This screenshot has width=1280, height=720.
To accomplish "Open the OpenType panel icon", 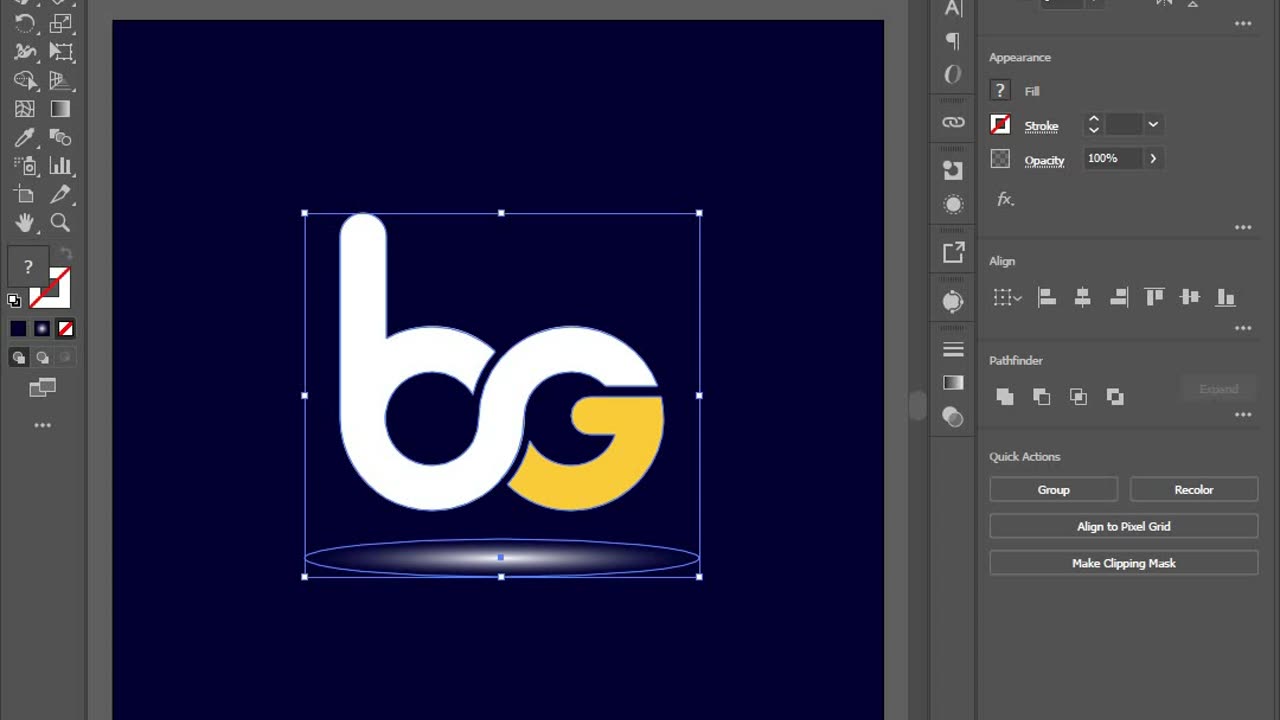I will click(953, 74).
